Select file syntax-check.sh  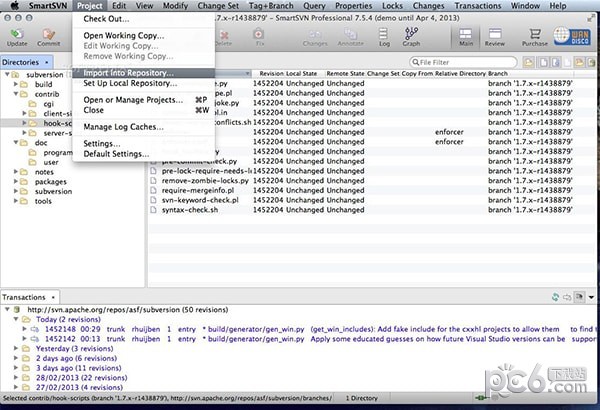click(x=190, y=210)
